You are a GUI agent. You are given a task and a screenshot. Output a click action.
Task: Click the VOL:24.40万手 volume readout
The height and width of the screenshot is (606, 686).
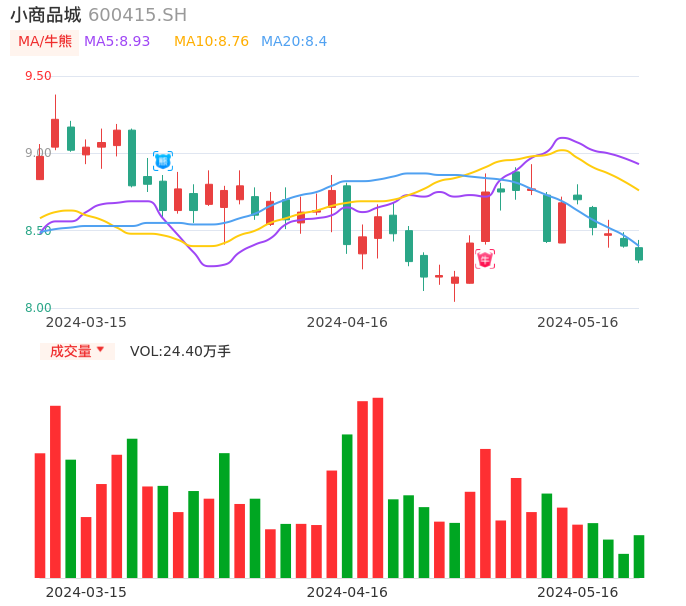pyautogui.click(x=180, y=351)
